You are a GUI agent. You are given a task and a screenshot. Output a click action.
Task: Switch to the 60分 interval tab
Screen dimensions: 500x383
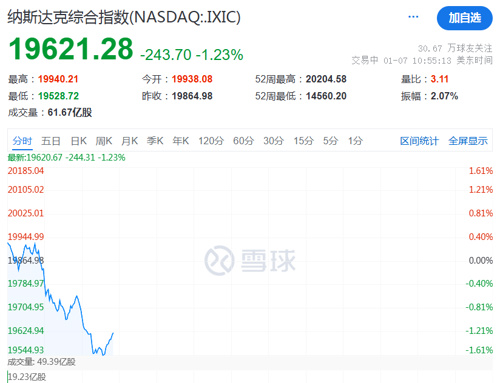(243, 141)
